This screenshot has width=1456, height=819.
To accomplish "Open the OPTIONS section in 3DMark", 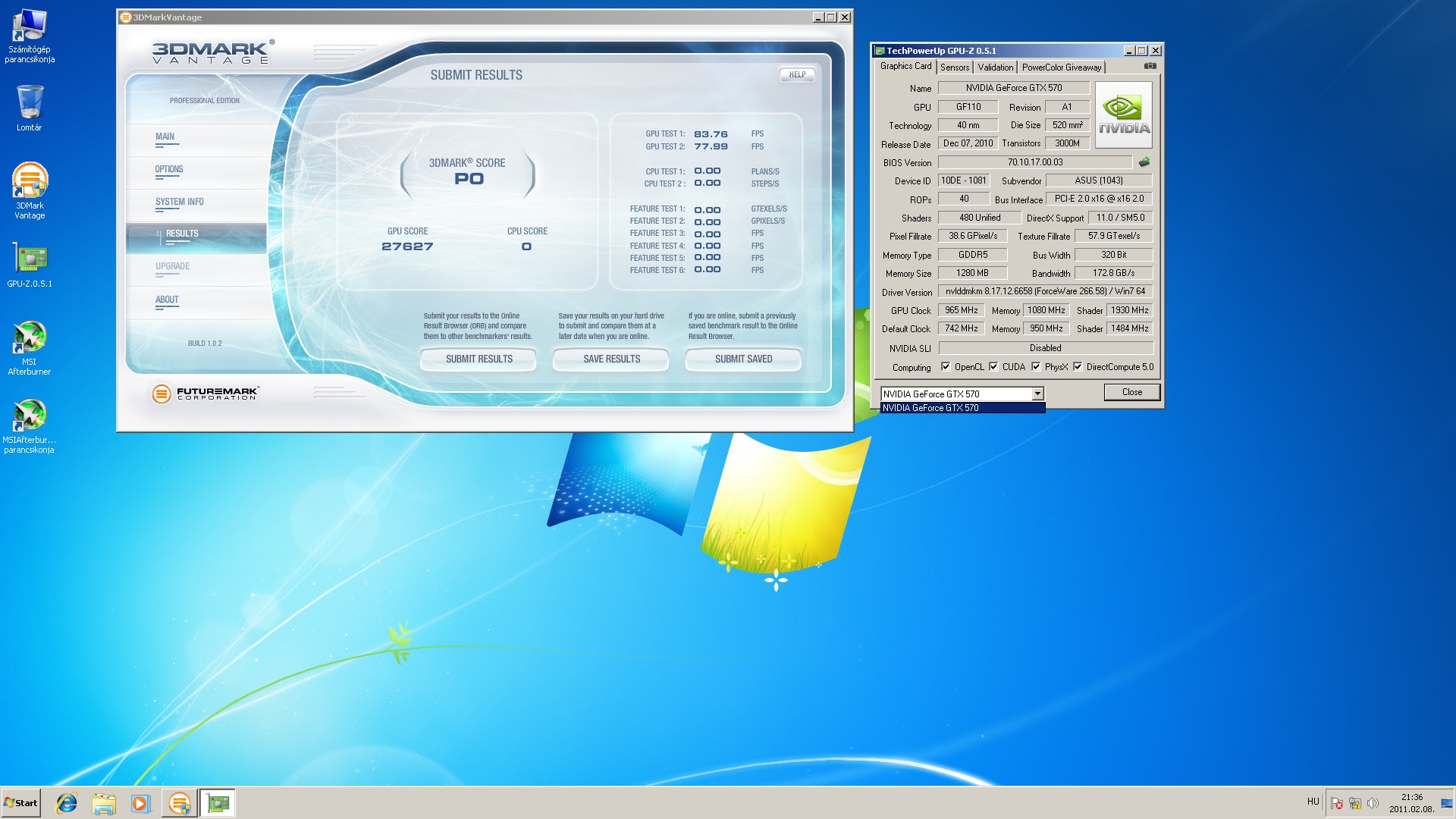I will [169, 170].
